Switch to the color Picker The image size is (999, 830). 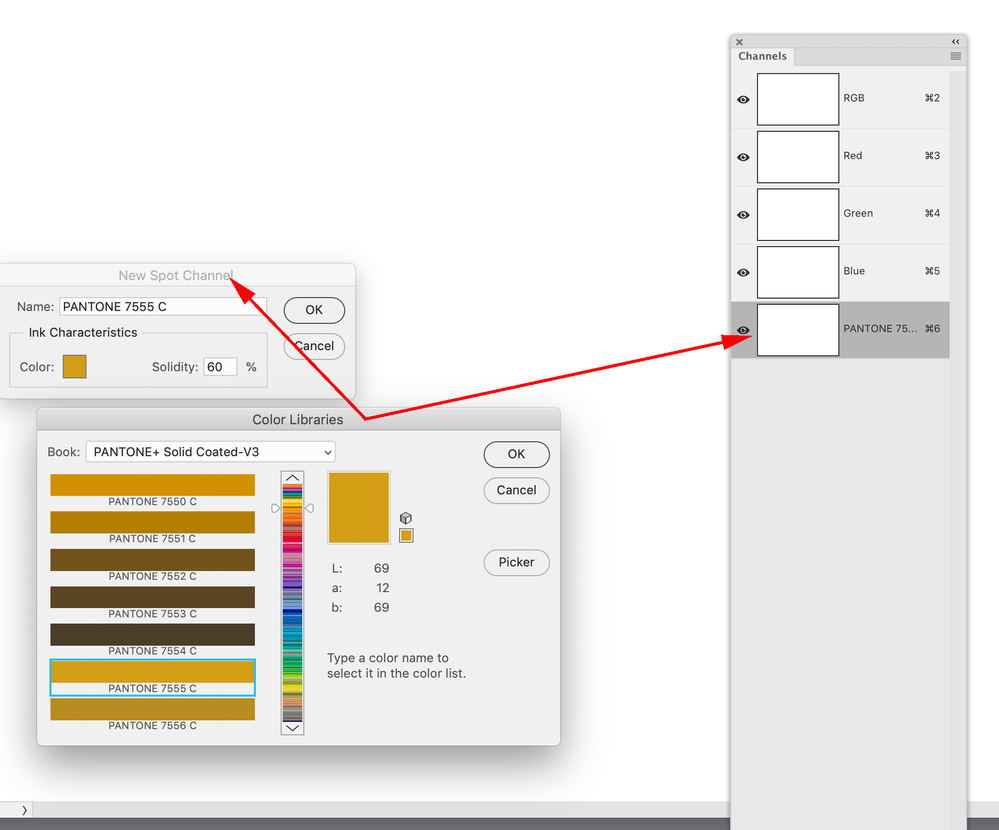tap(516, 562)
